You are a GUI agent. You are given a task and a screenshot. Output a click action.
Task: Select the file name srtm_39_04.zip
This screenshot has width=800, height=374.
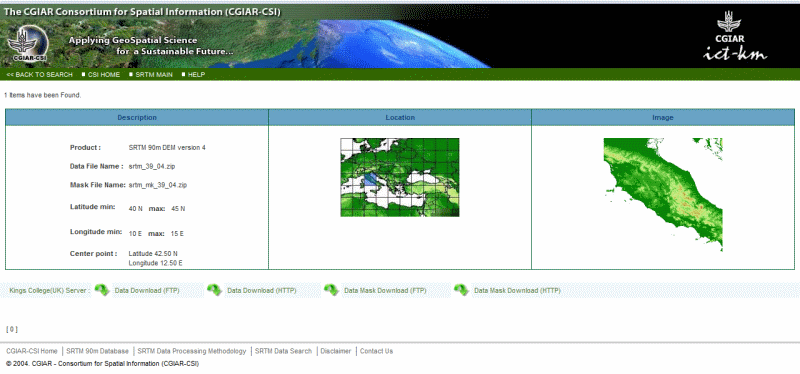(x=152, y=166)
